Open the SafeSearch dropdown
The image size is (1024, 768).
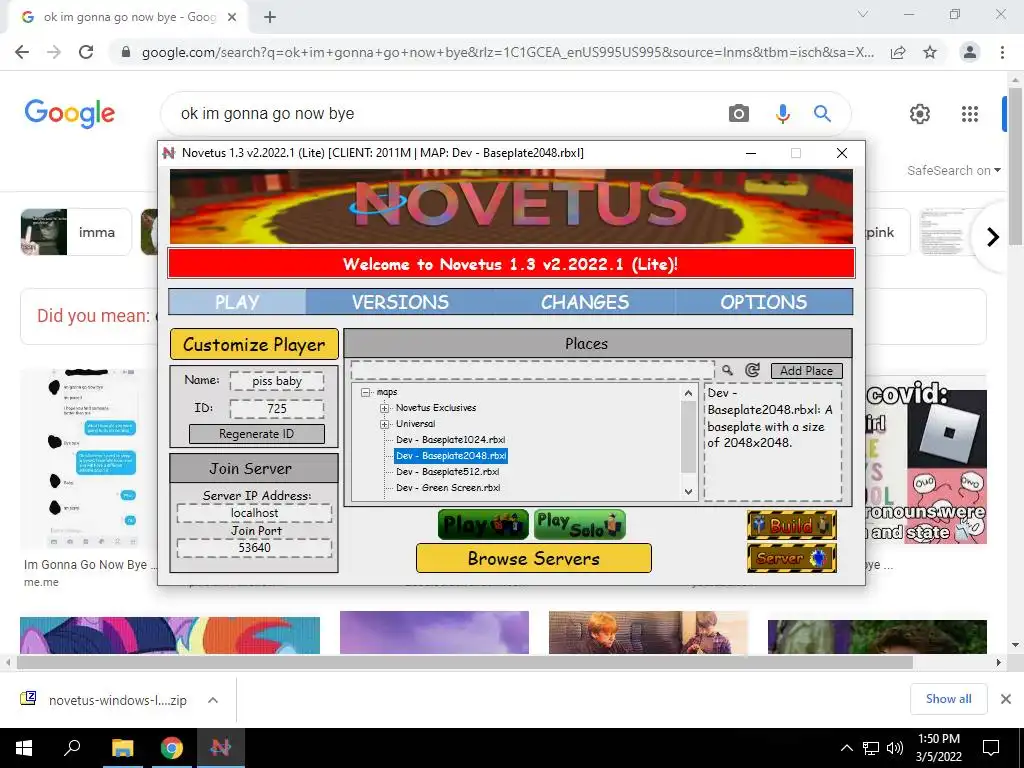pyautogui.click(x=953, y=170)
